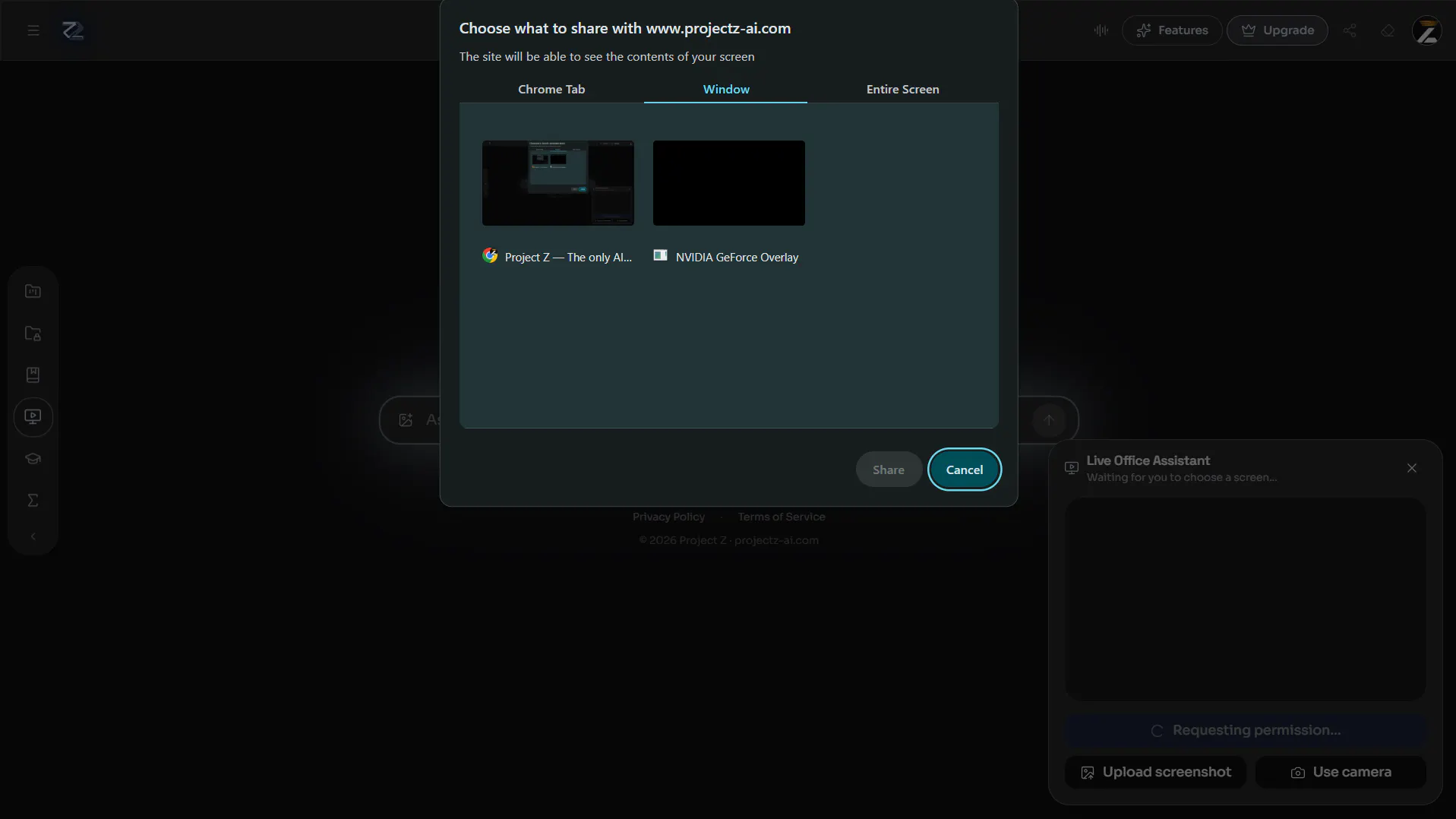The width and height of the screenshot is (1456, 819).
Task: Click Upload screenshot button
Action: coord(1155,772)
